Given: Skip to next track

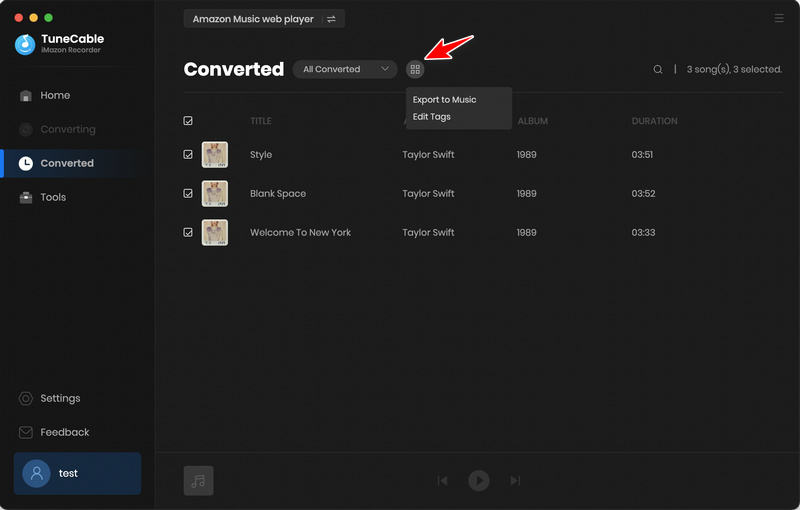Looking at the screenshot, I should 515,480.
